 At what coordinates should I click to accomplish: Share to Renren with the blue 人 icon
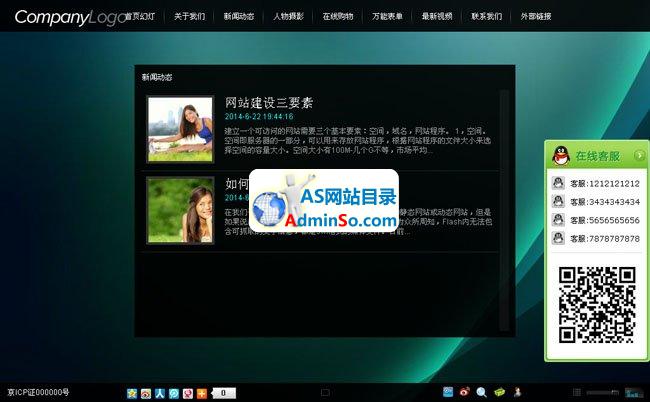[160, 393]
